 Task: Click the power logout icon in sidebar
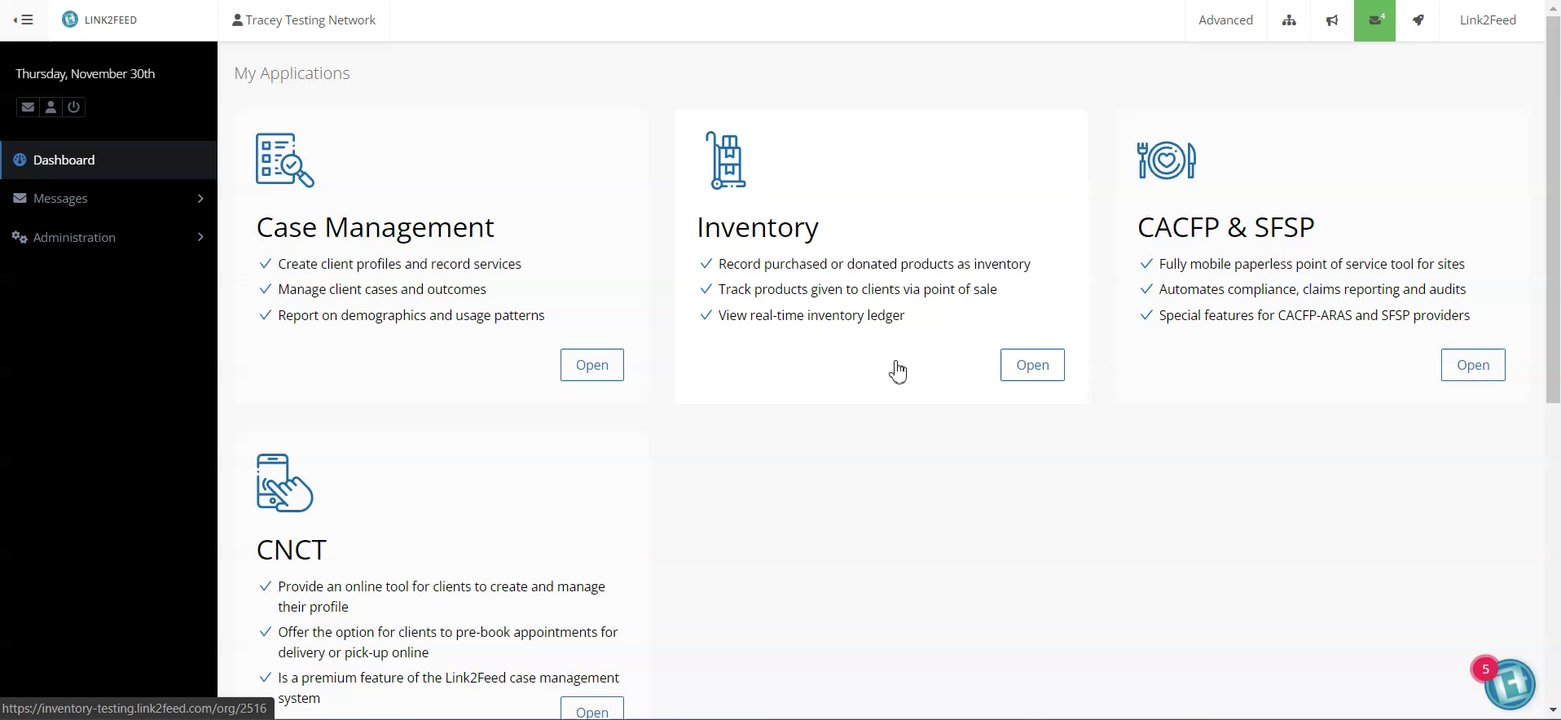73,107
